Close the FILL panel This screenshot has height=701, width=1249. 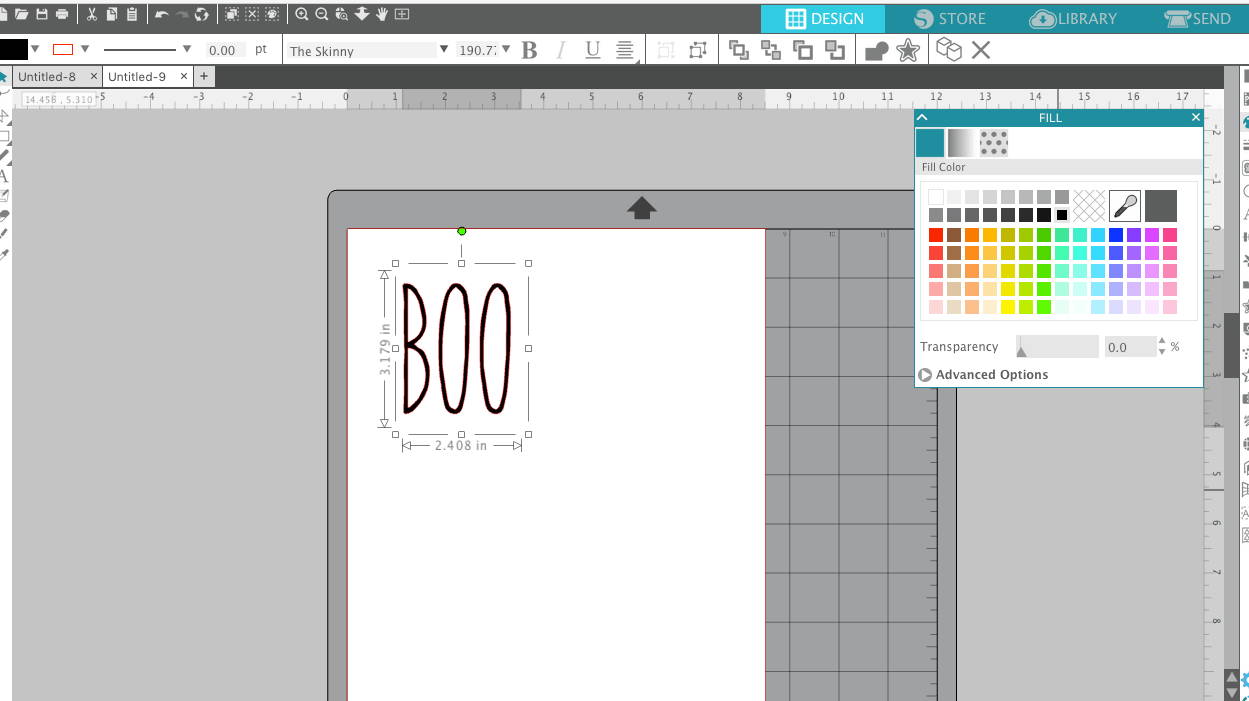1195,117
